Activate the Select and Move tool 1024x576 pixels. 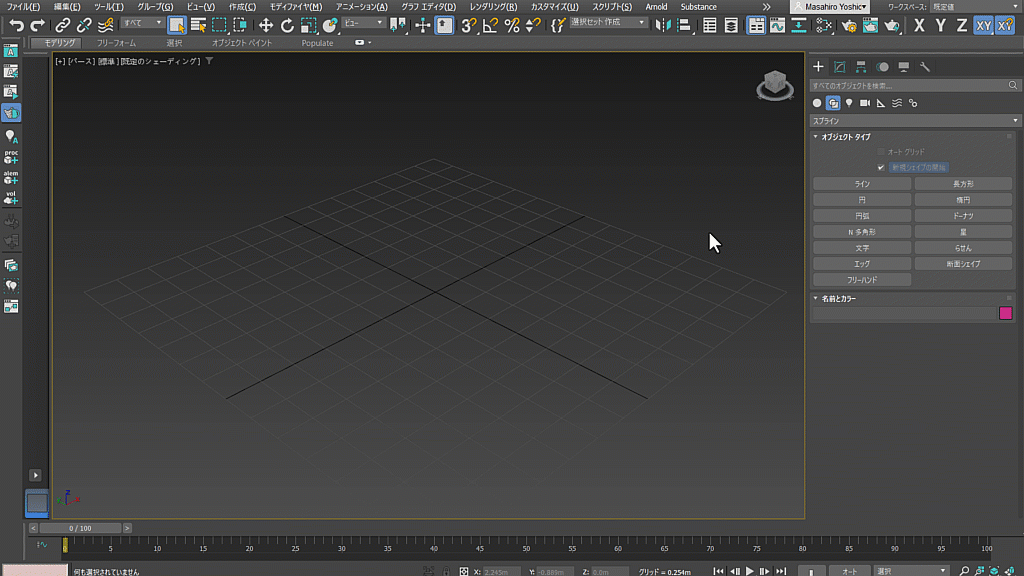point(265,25)
